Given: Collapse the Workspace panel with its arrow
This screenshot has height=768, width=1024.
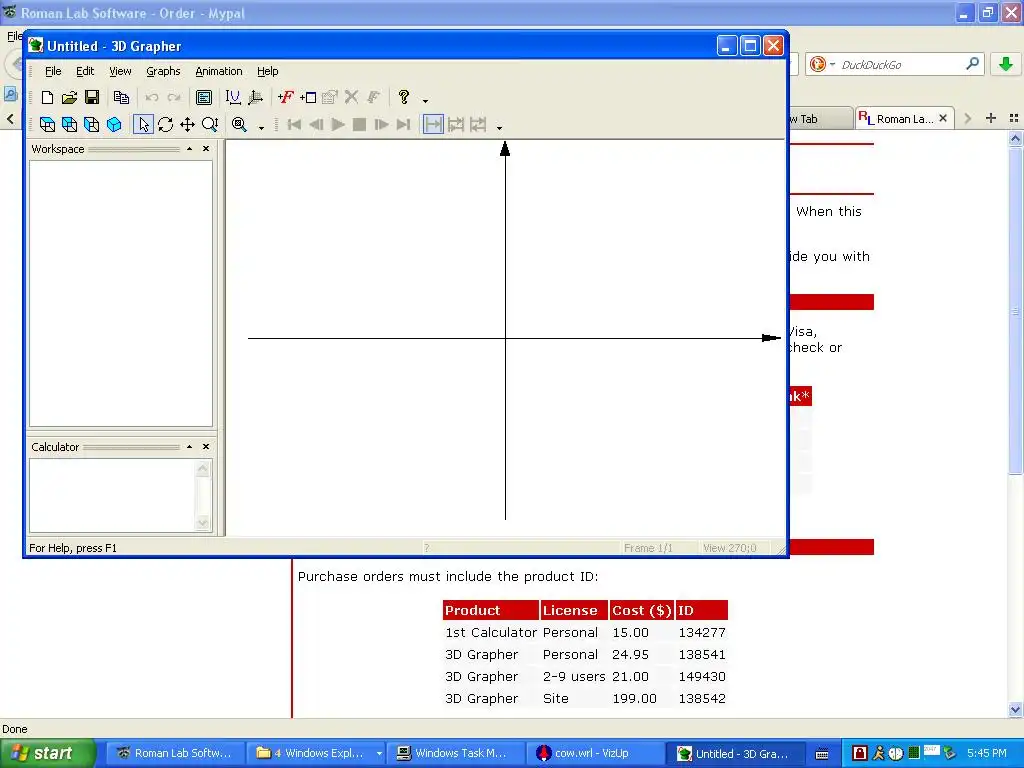Looking at the screenshot, I should tap(189, 149).
